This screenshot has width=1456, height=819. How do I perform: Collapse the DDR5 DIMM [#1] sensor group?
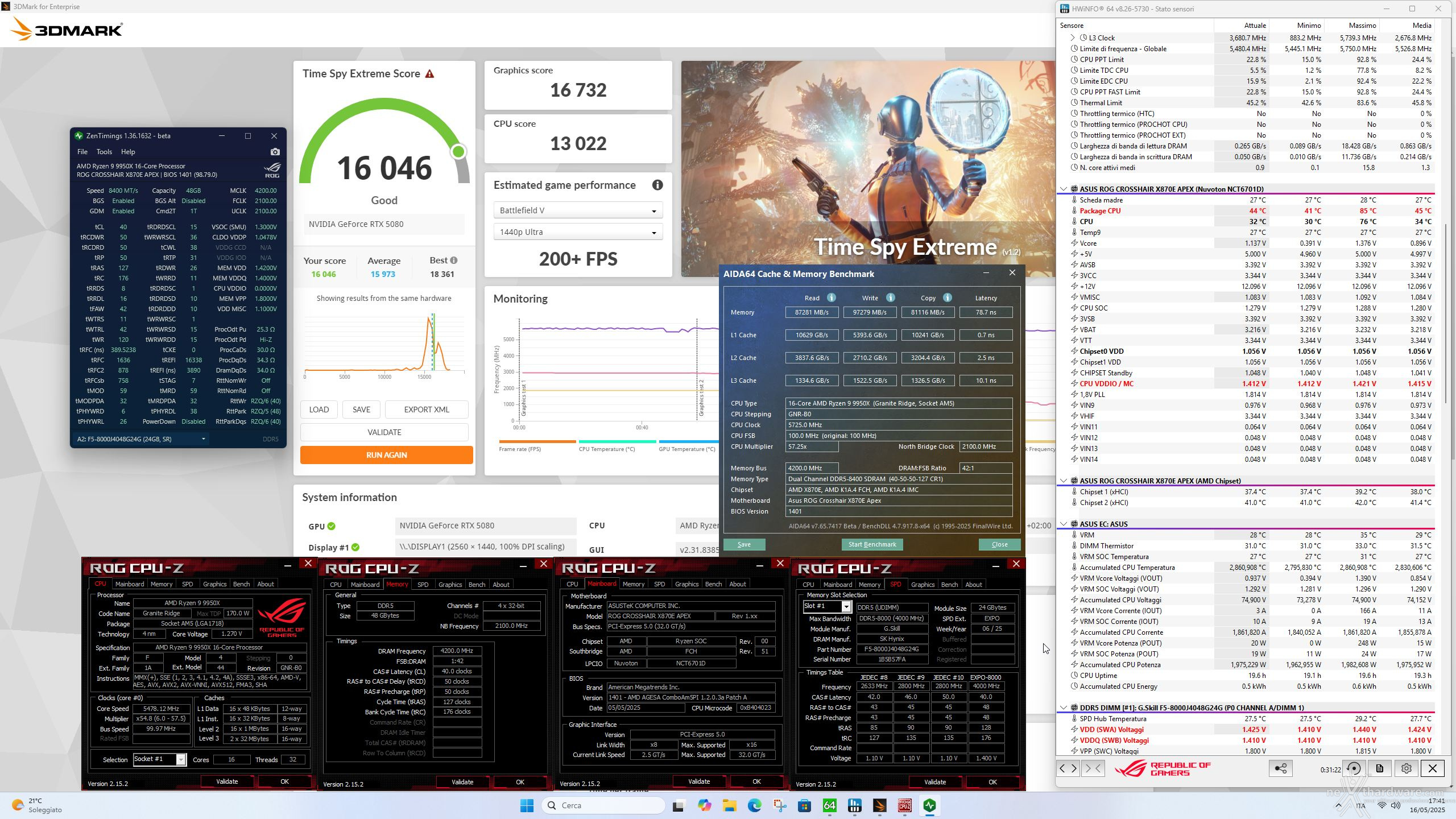click(1064, 708)
